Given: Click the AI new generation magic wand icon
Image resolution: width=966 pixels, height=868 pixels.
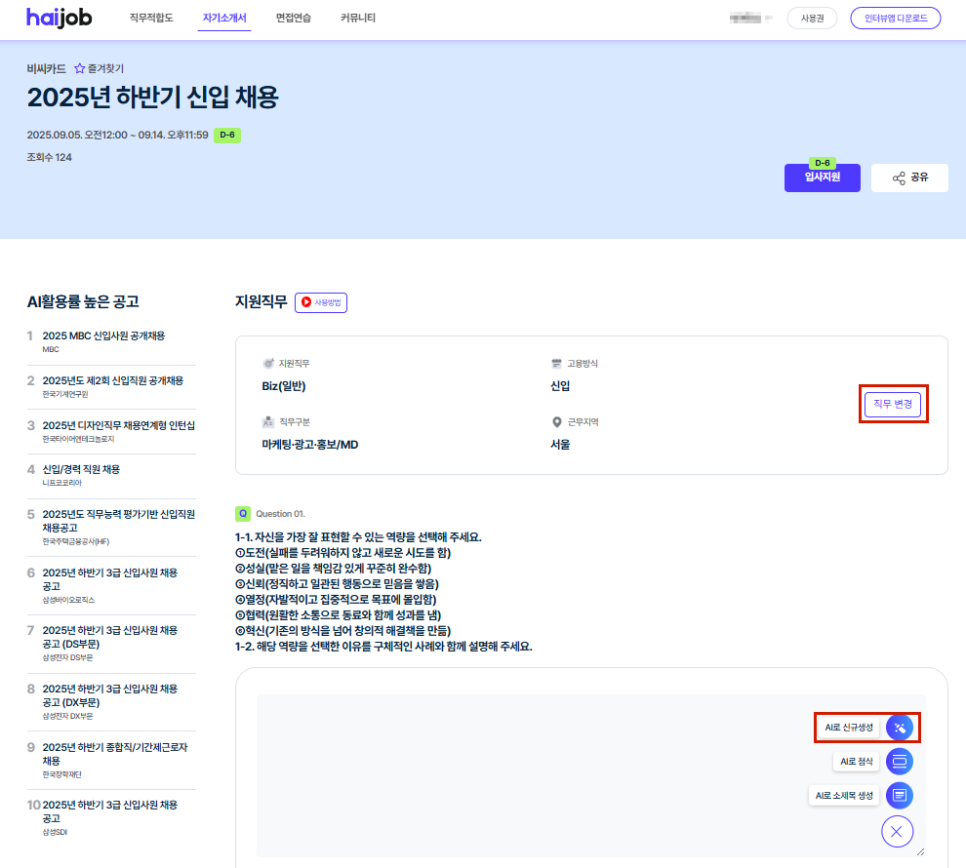Looking at the screenshot, I should [899, 728].
